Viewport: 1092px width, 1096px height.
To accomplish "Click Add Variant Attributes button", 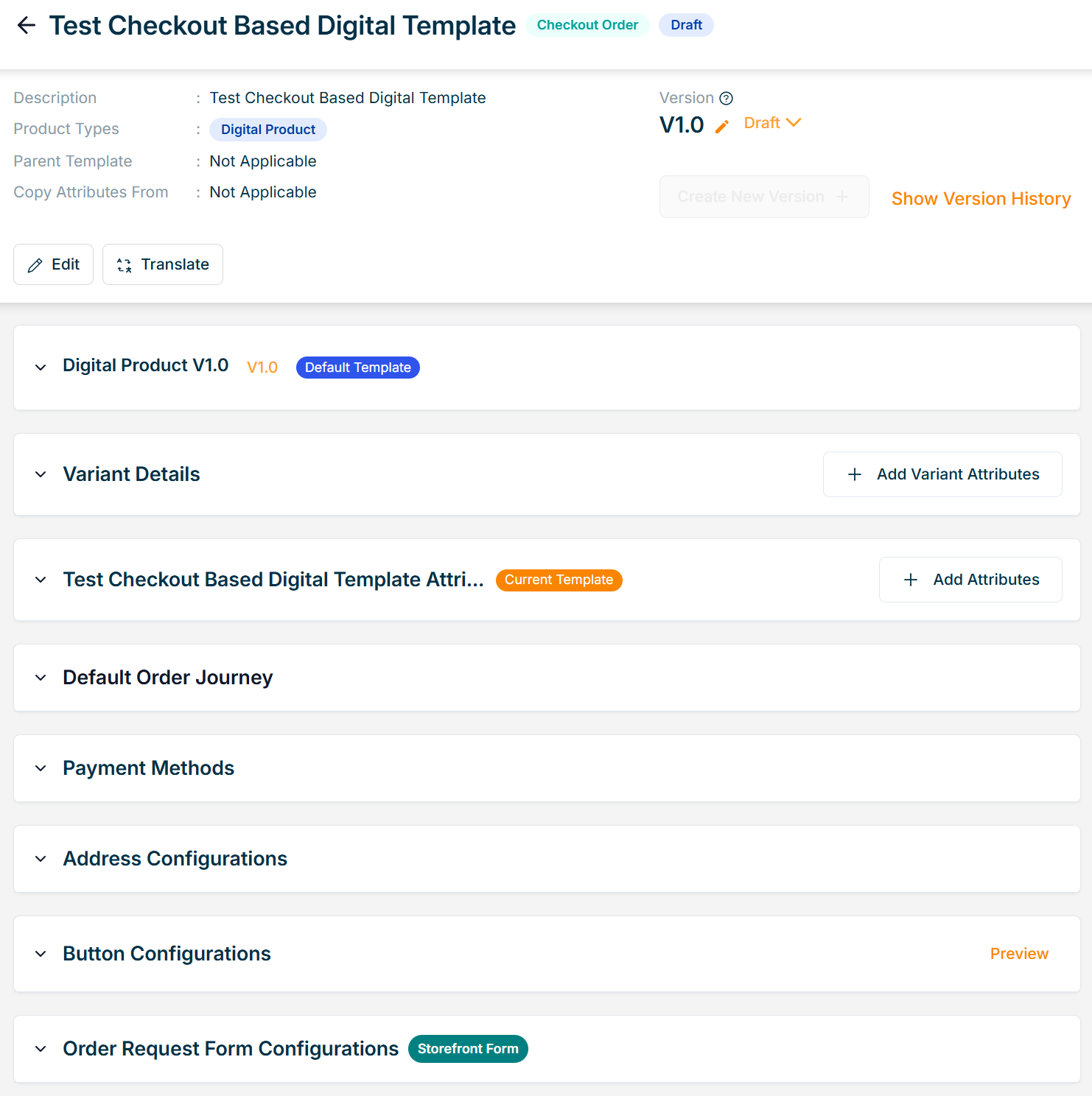I will pyautogui.click(x=942, y=474).
